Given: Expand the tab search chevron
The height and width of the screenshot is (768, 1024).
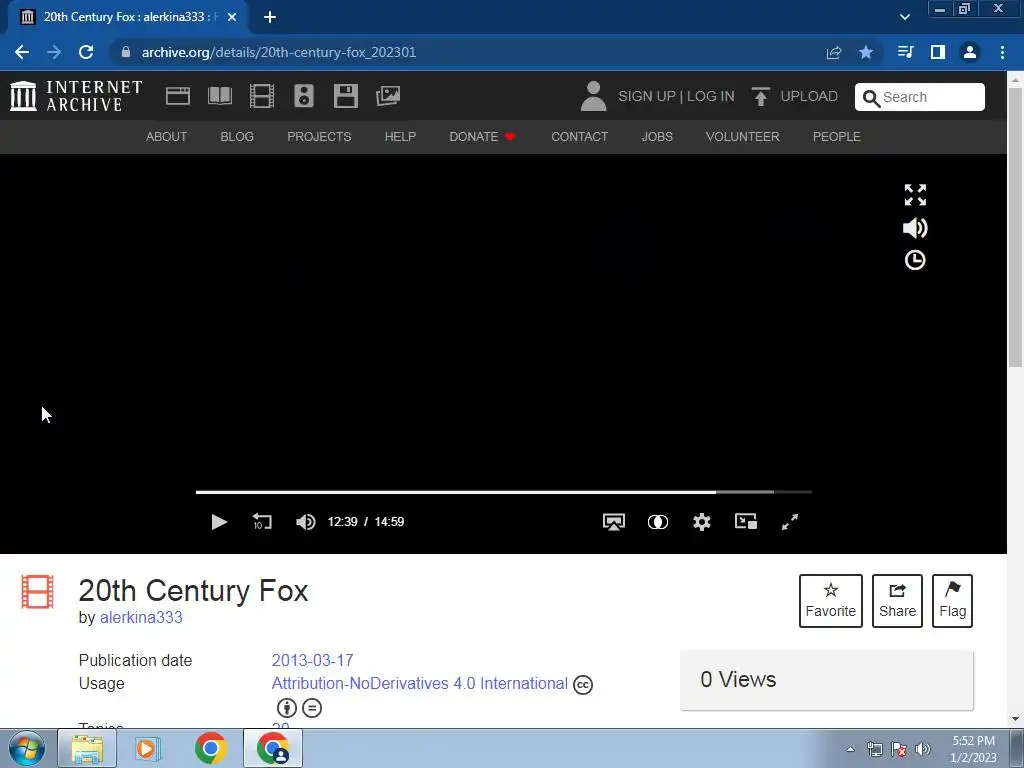Looking at the screenshot, I should click(904, 17).
